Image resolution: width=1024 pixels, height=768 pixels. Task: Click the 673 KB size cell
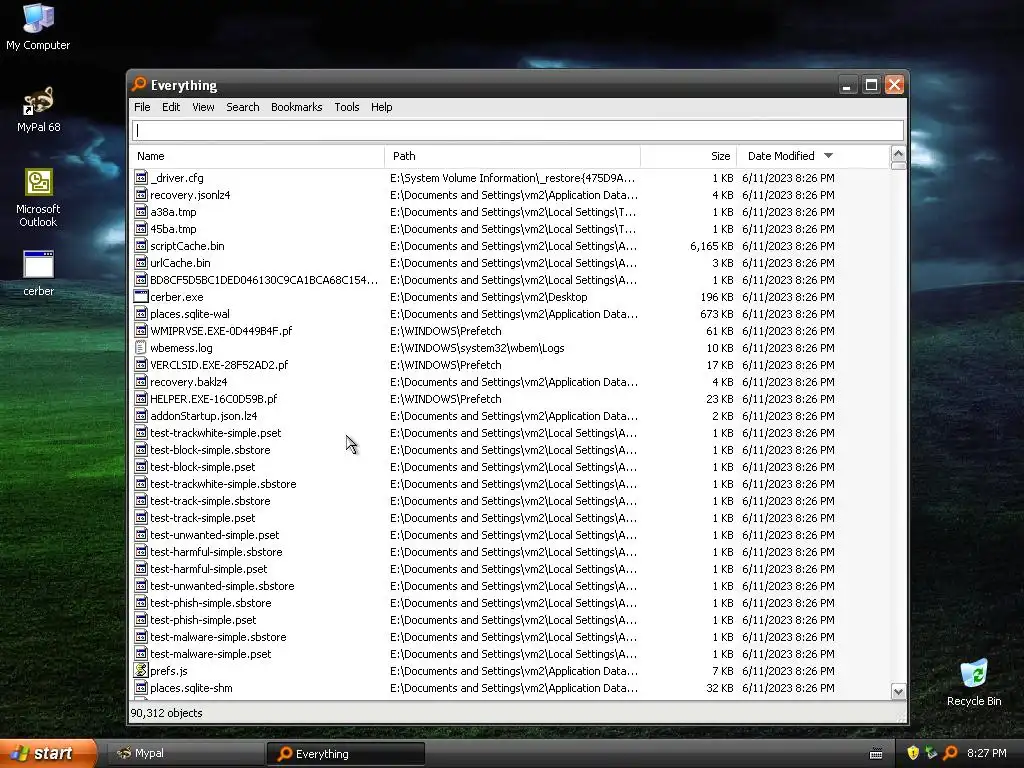[x=717, y=313]
